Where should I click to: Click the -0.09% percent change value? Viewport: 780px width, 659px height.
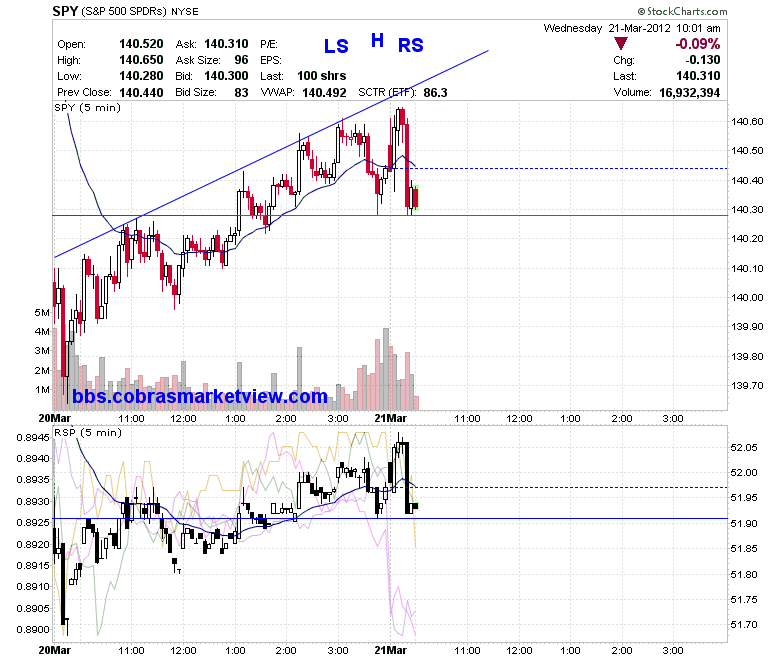697,44
